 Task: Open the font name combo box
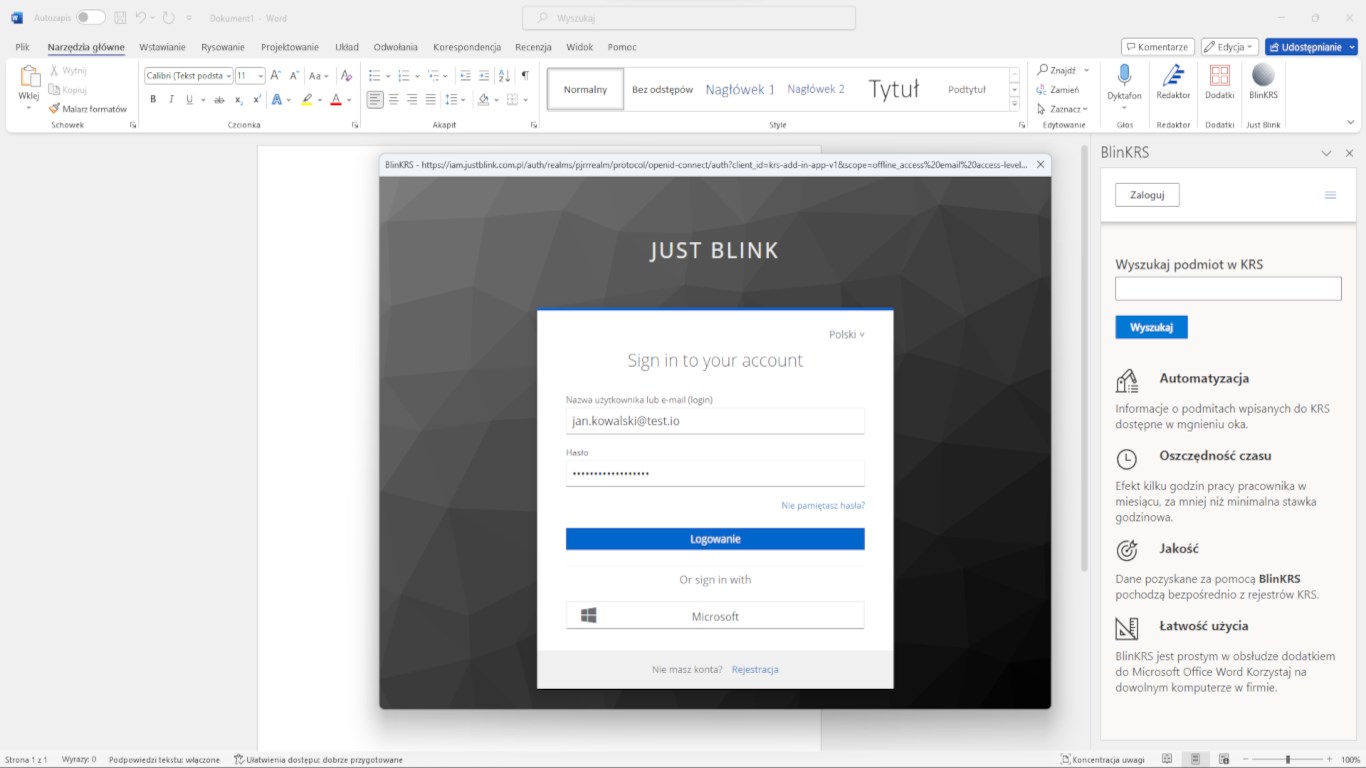(x=188, y=75)
